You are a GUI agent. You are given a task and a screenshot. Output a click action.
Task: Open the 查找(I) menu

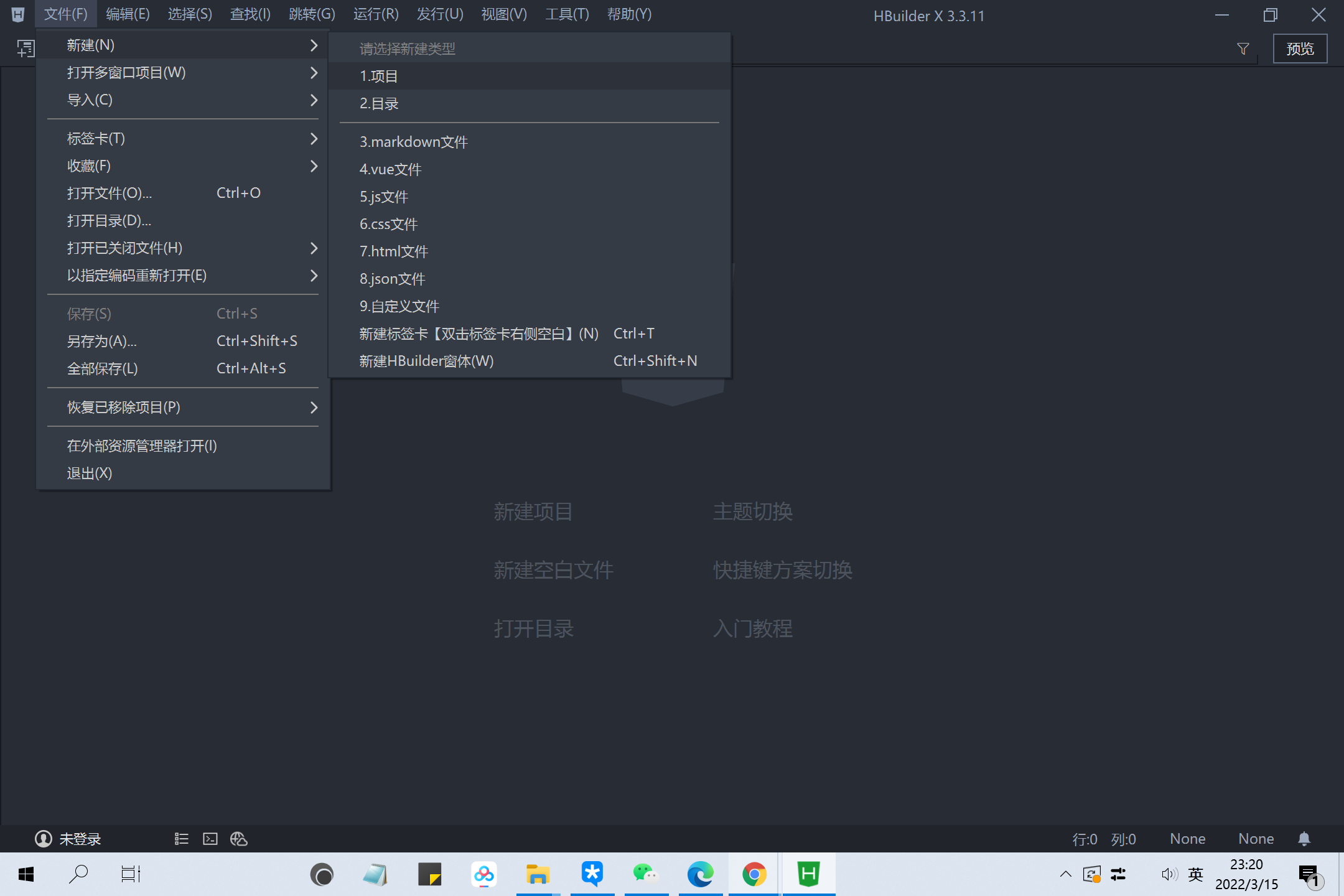click(x=250, y=14)
